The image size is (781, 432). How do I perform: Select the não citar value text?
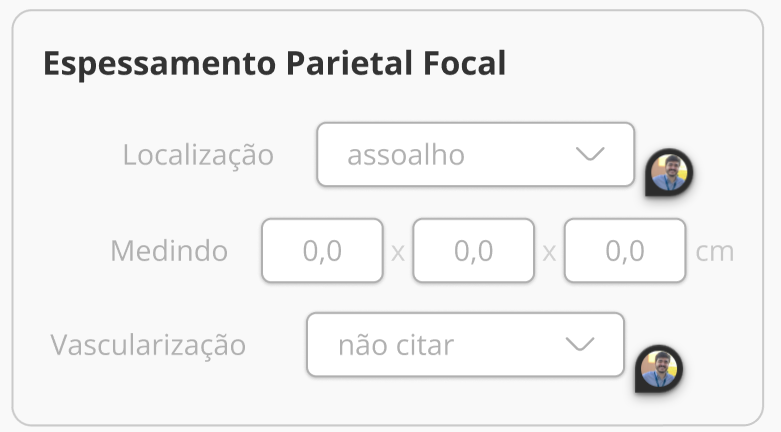(x=396, y=345)
